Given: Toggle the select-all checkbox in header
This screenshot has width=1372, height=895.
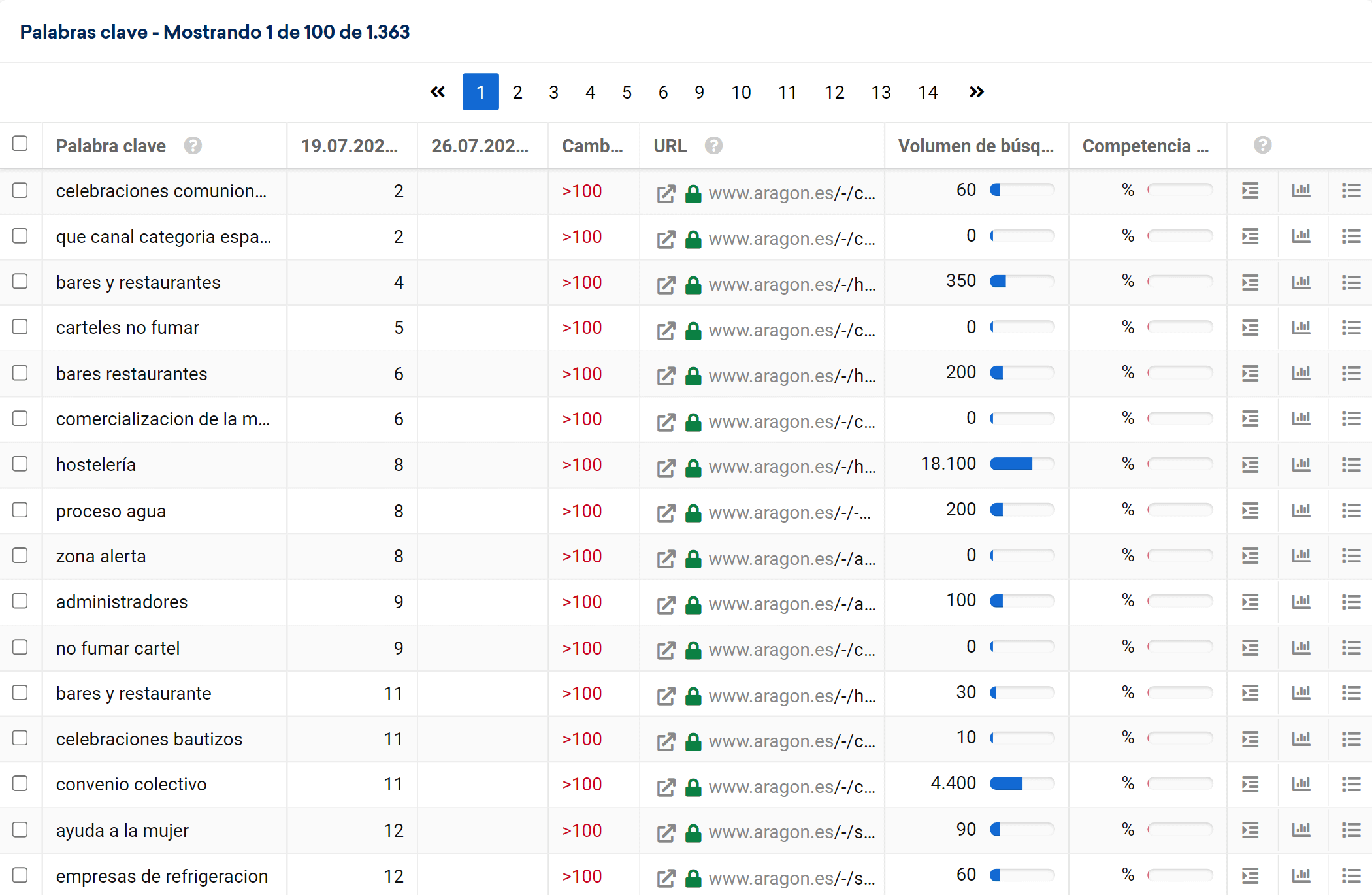Looking at the screenshot, I should pyautogui.click(x=20, y=144).
